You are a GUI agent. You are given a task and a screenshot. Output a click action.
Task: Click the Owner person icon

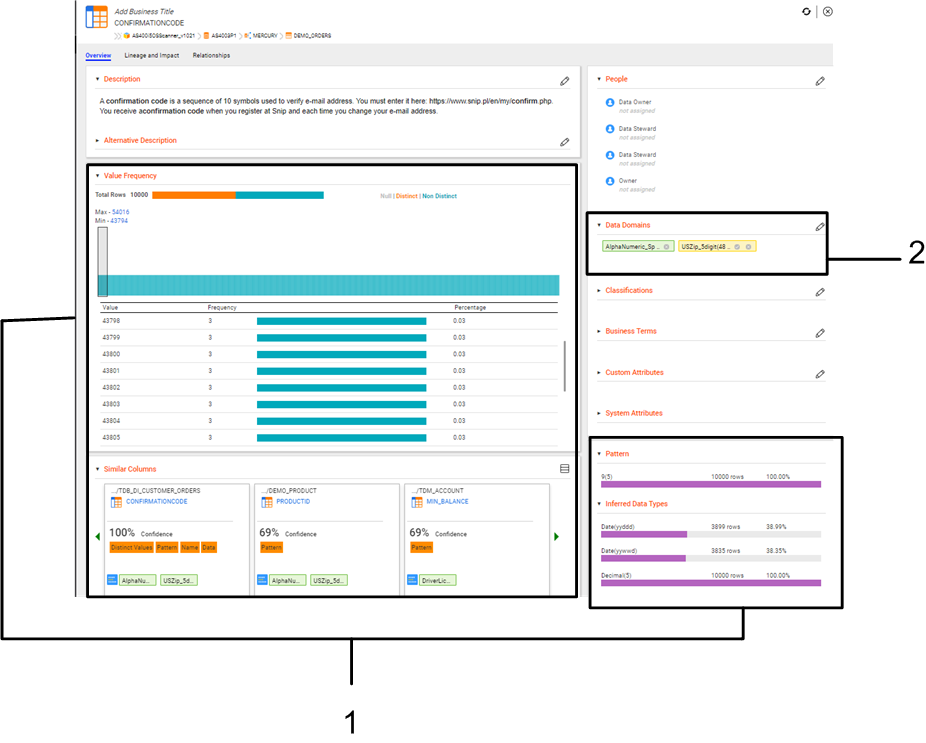pyautogui.click(x=610, y=181)
